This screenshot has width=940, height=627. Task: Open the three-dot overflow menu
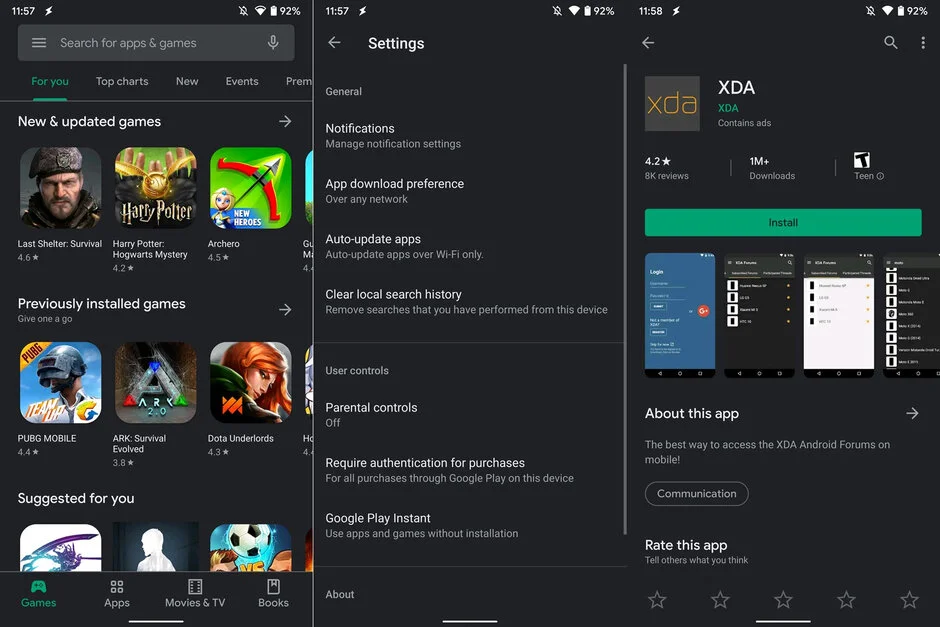pyautogui.click(x=923, y=43)
